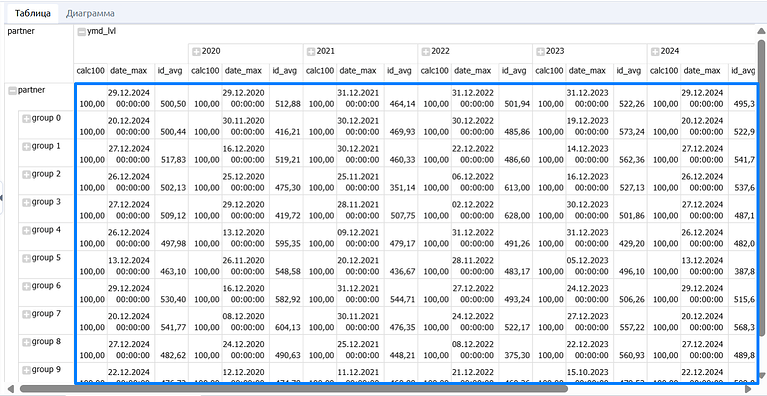Select the cell with value 501,94
767x396 pixels.
coord(516,97)
